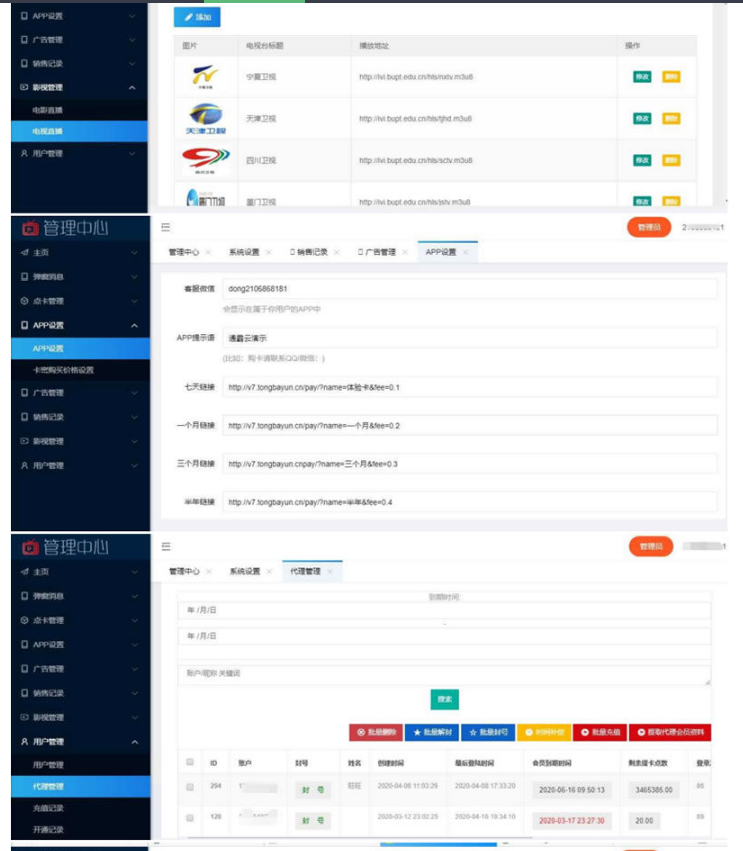The height and width of the screenshot is (851, 743).
Task: Click the yellow 时间补偿 button
Action: coord(544,732)
